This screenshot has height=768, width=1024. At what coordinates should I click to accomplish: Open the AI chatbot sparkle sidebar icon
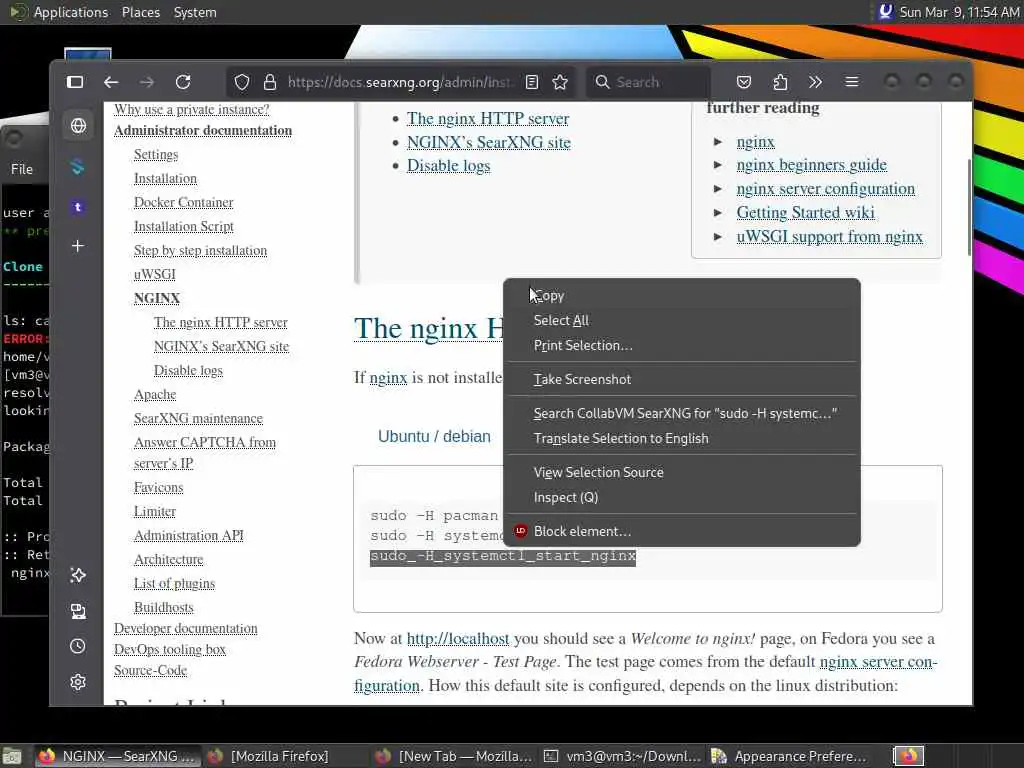(x=78, y=575)
